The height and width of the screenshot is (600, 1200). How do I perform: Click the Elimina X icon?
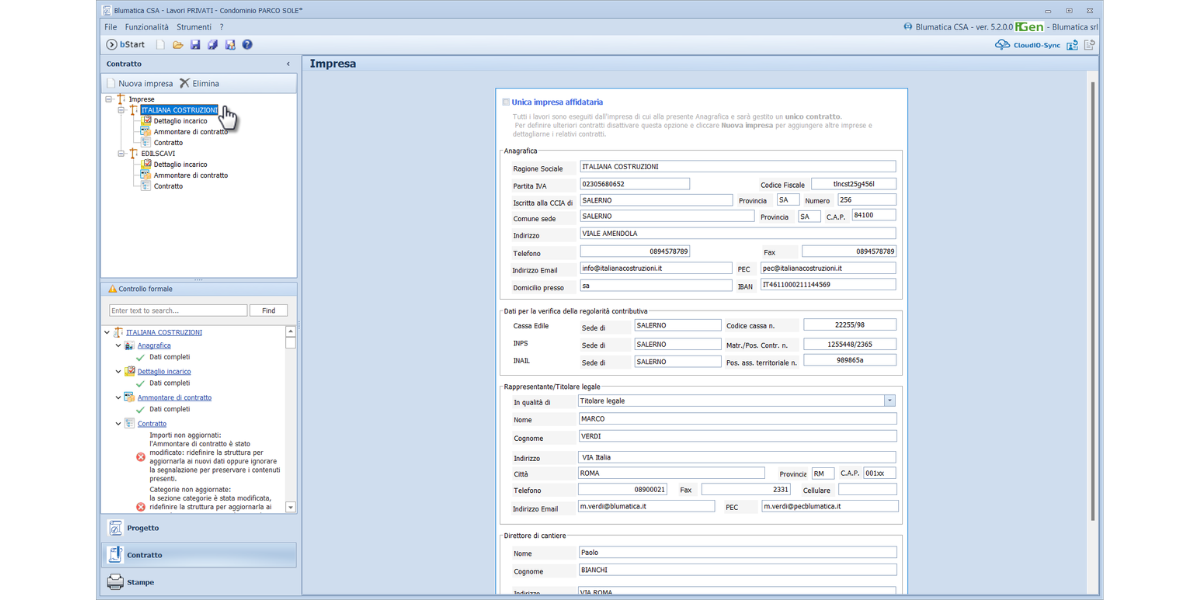click(184, 83)
